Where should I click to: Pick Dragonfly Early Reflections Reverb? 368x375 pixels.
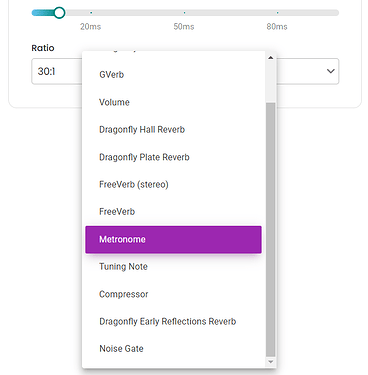point(173,321)
